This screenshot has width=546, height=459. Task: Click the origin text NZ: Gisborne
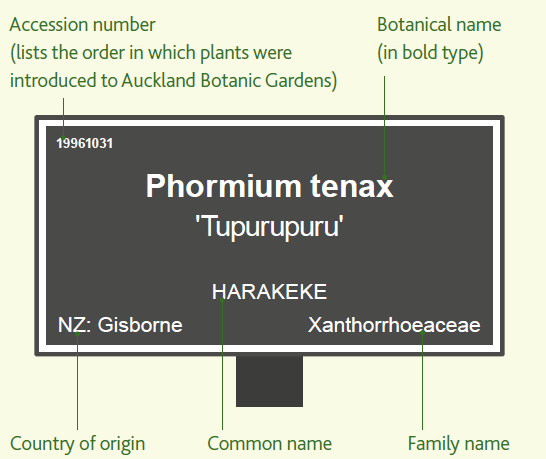pos(120,325)
